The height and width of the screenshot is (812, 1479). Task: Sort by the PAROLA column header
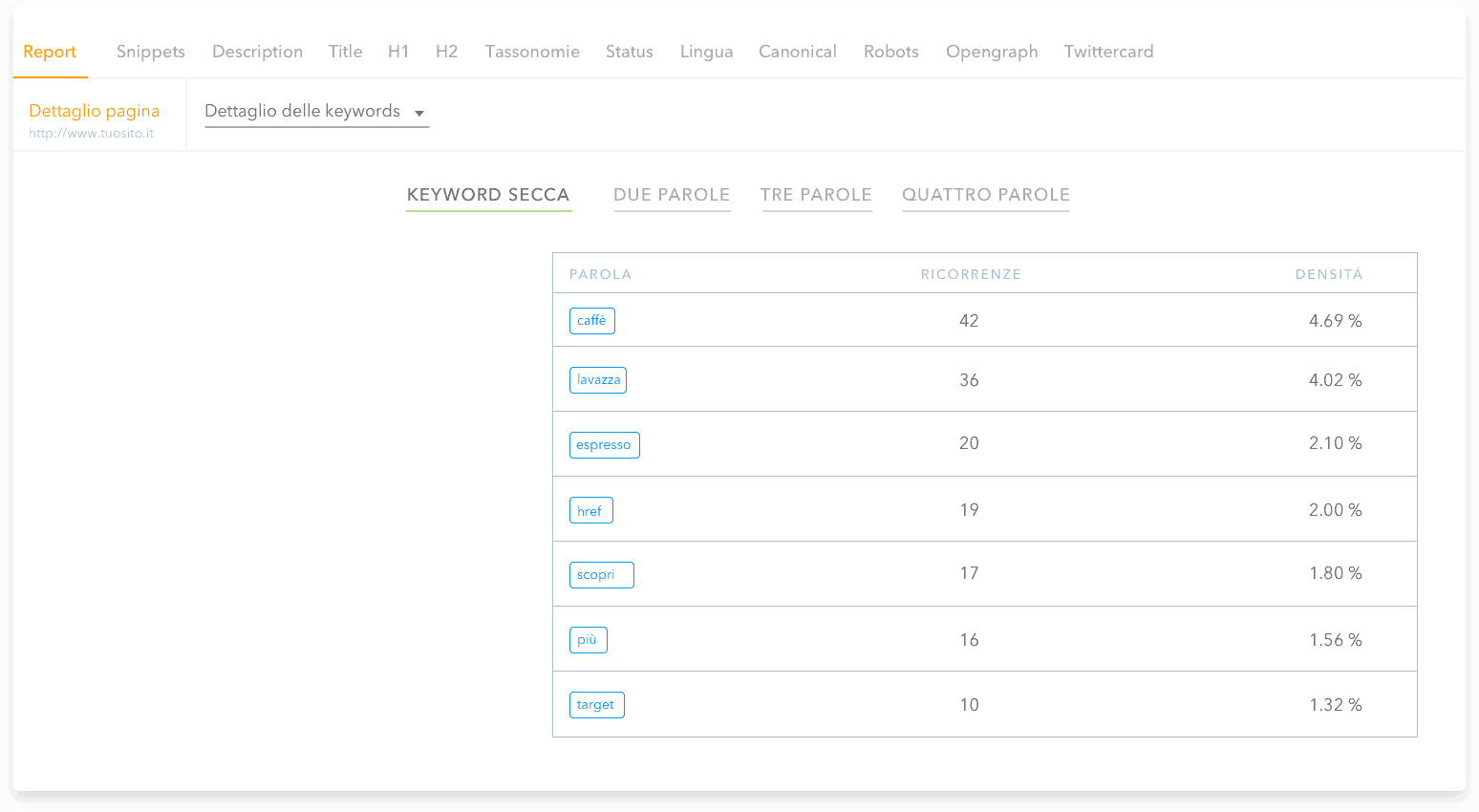click(x=600, y=274)
